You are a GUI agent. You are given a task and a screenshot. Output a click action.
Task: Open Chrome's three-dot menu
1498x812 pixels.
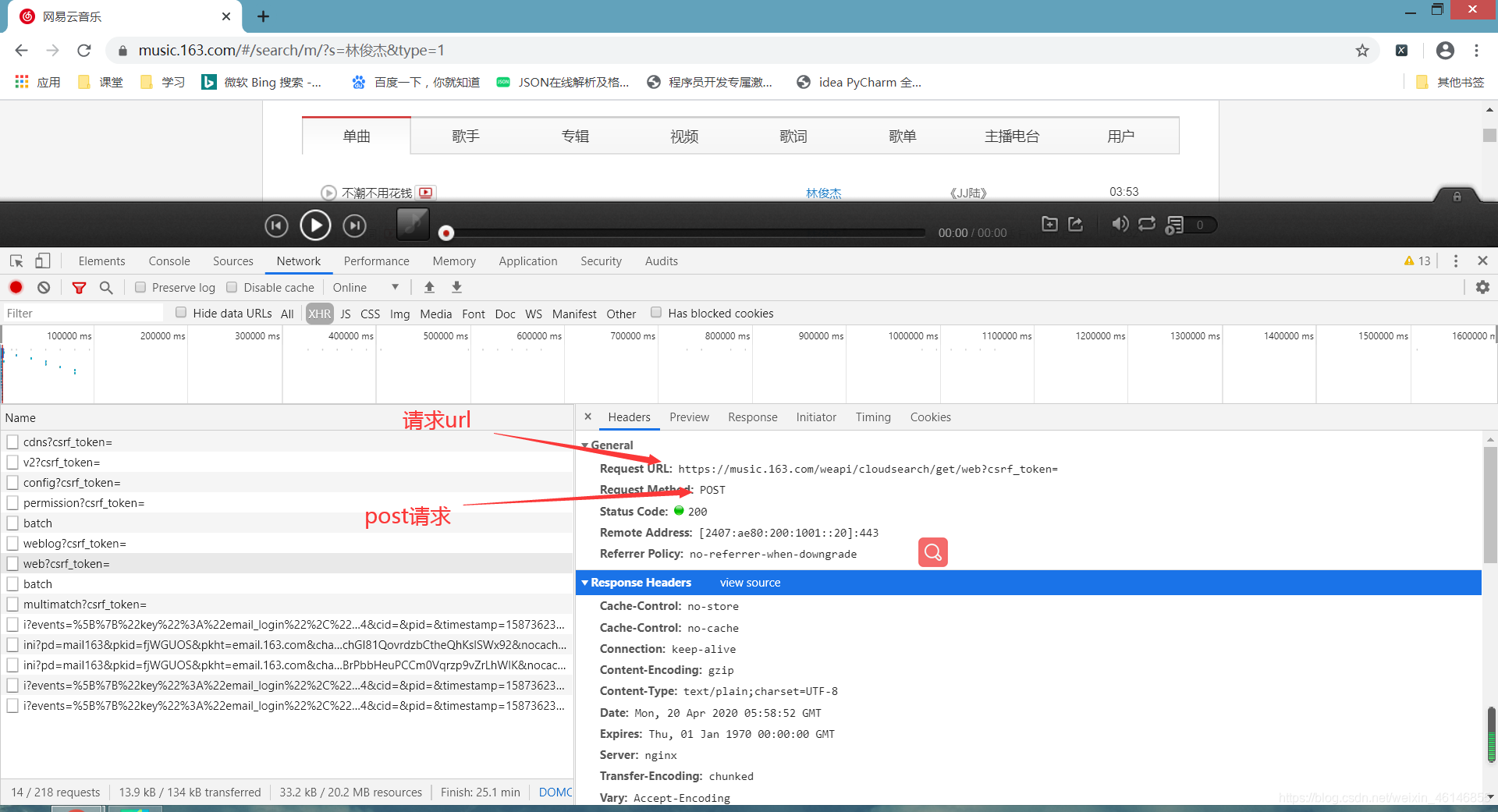(1476, 51)
